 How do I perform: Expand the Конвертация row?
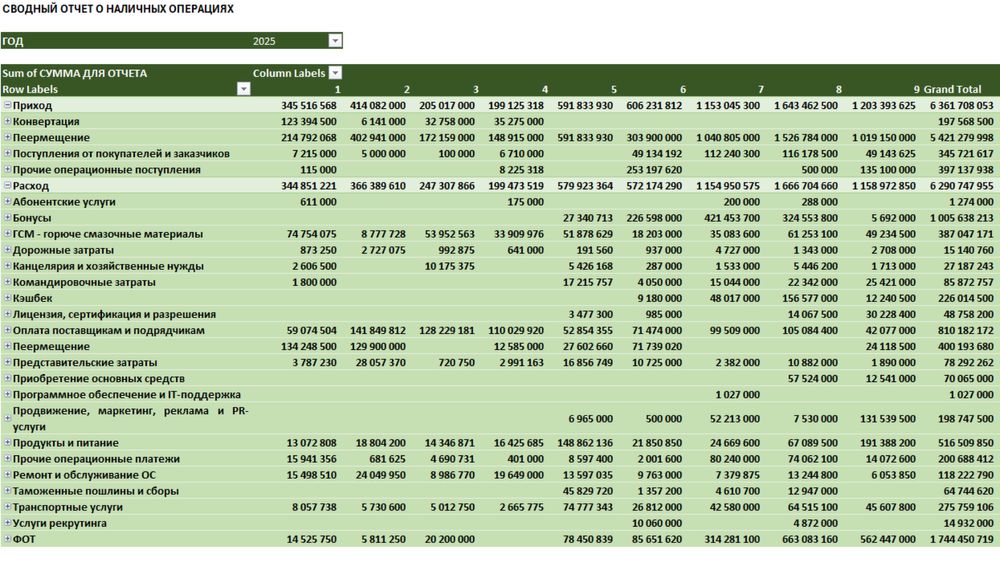tap(7, 121)
